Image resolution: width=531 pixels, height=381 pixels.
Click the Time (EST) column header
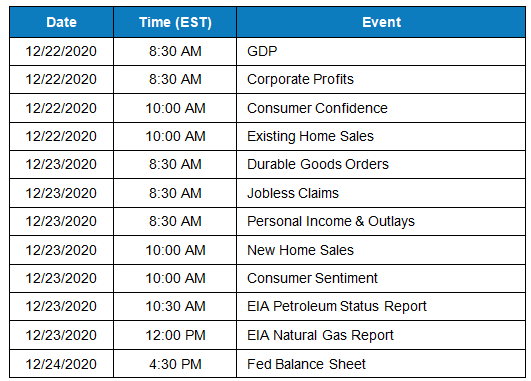coord(175,22)
